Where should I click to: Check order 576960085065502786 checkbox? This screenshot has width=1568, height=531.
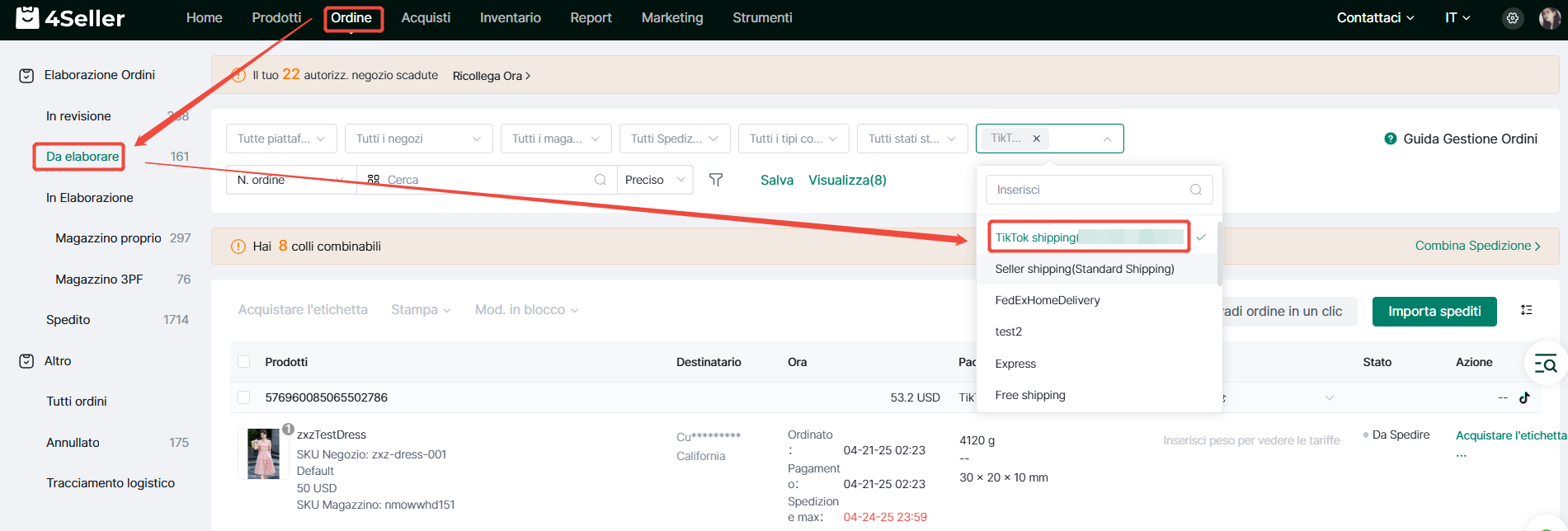pyautogui.click(x=244, y=397)
